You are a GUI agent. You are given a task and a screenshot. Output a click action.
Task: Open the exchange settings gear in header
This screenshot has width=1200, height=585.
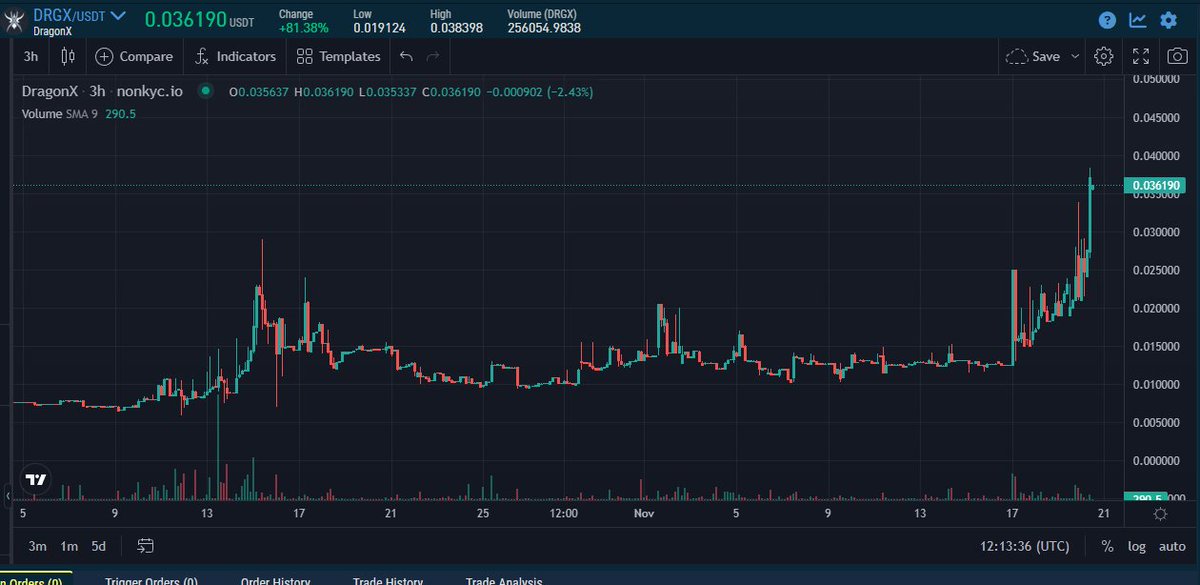point(1168,19)
